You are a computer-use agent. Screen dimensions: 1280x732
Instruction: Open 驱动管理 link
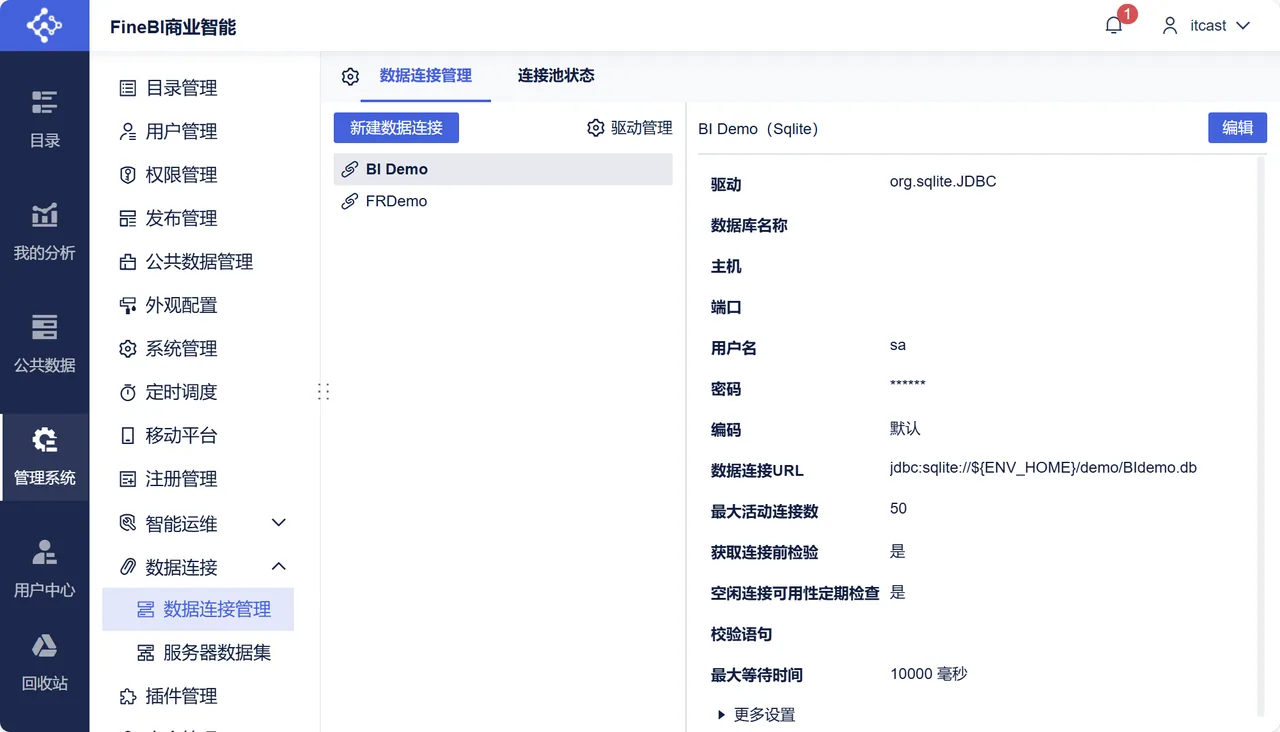tap(642, 128)
